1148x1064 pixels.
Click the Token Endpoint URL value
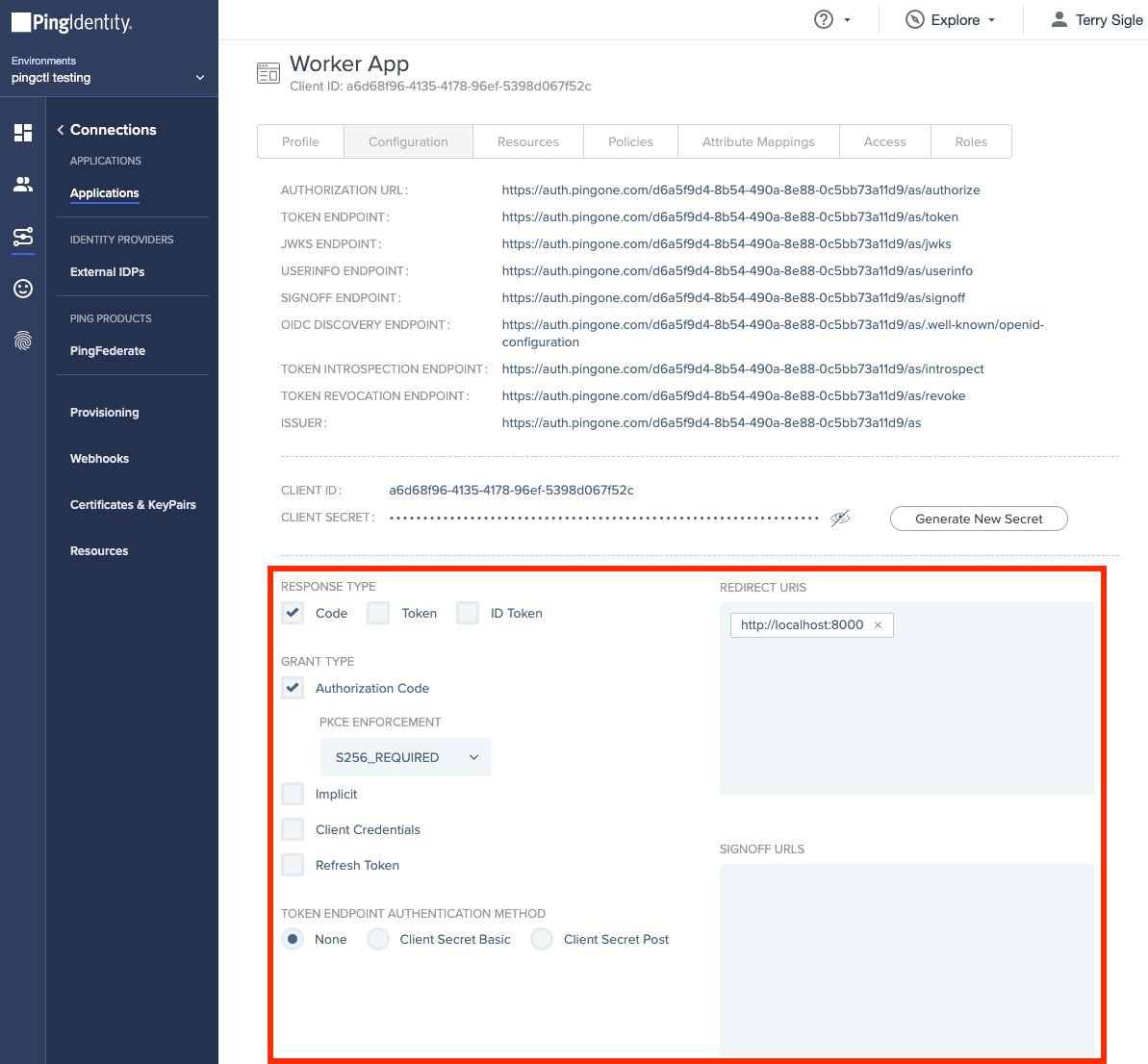pyautogui.click(x=729, y=216)
